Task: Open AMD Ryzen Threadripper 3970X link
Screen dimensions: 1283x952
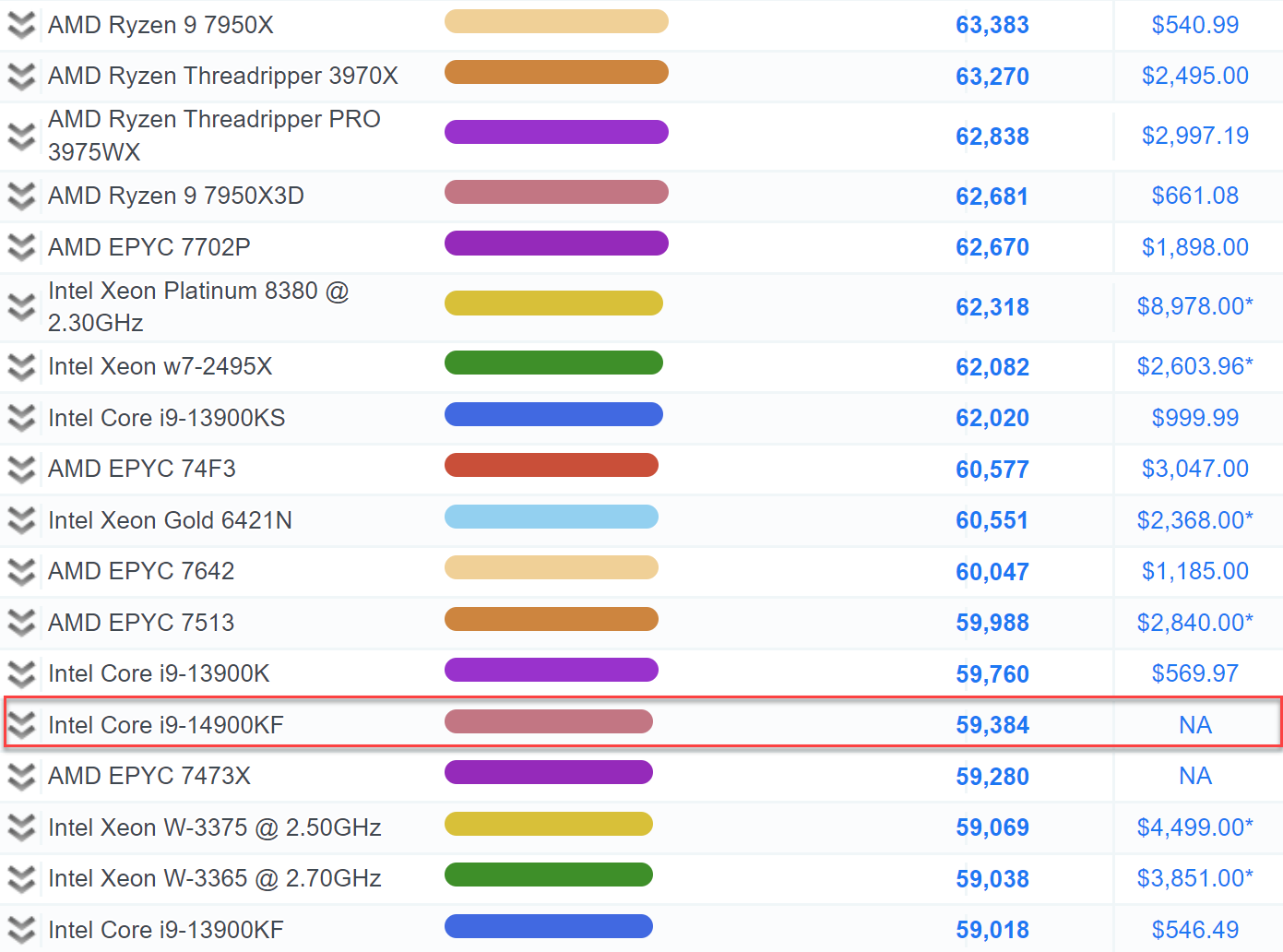Action: coord(223,76)
